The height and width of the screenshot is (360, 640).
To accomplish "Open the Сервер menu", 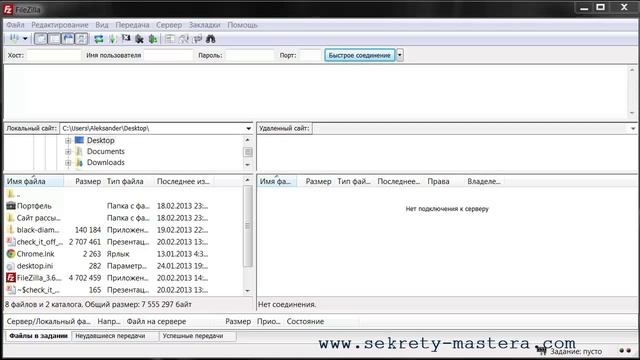I will [169, 25].
